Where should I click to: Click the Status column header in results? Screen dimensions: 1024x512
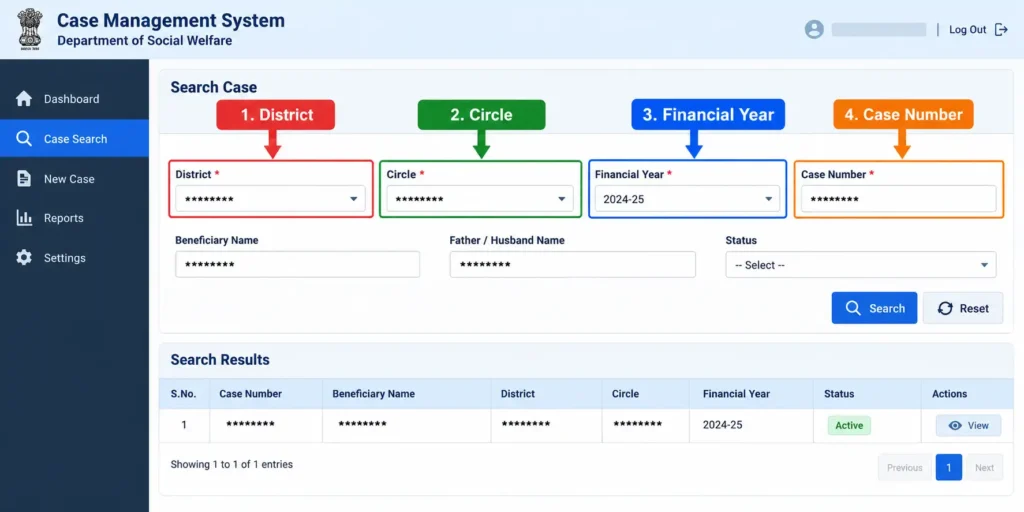[839, 394]
